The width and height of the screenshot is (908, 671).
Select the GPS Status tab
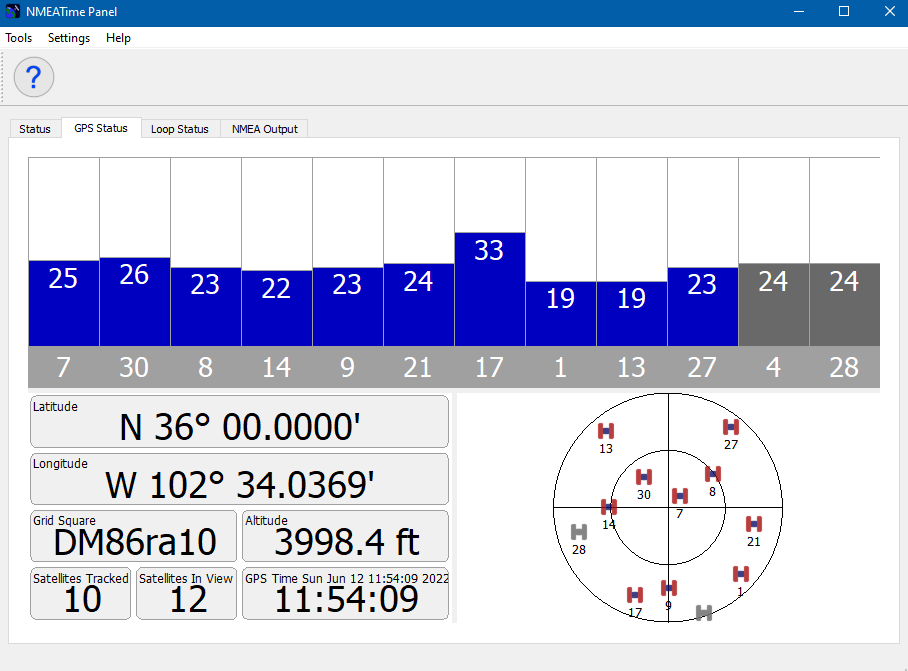coord(101,128)
